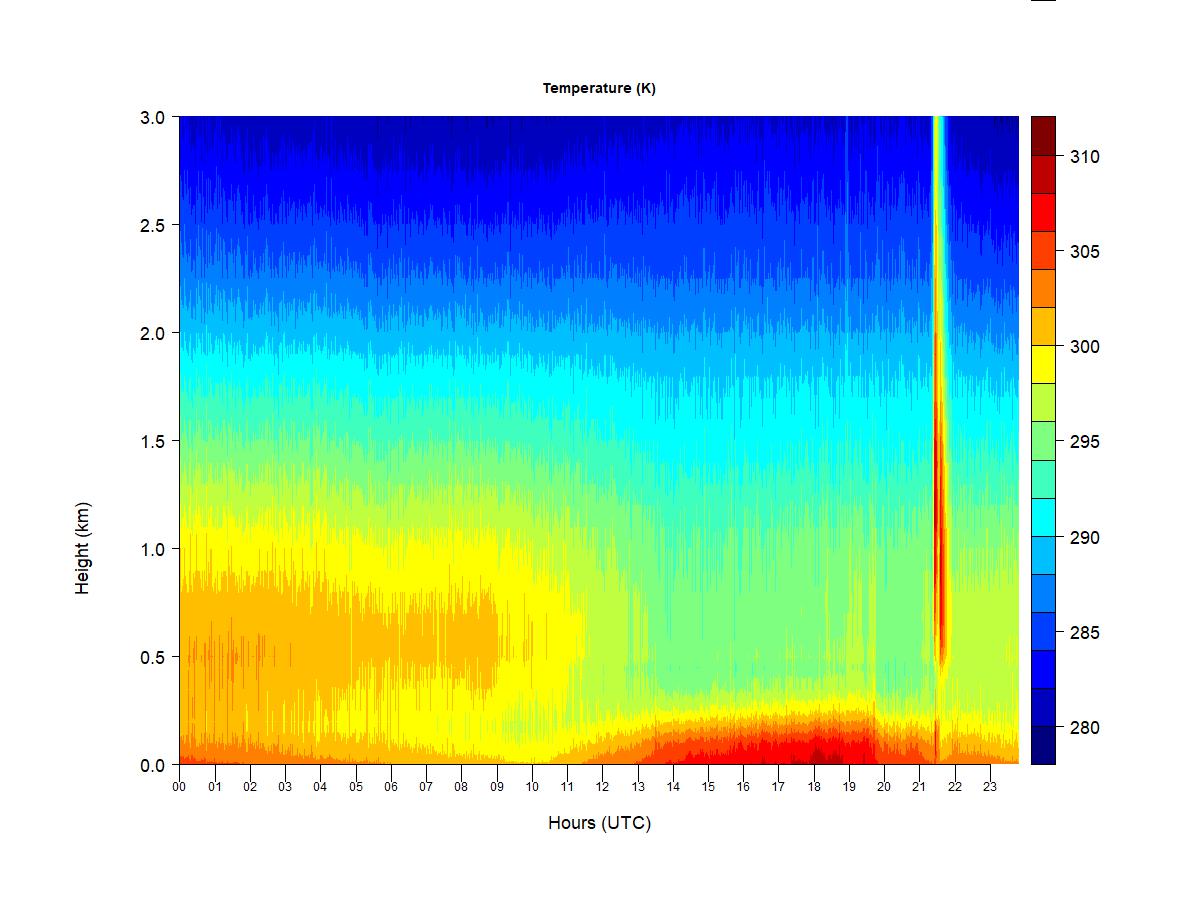Click the 18 hour tick label
This screenshot has height=900, width=1200.
click(814, 787)
